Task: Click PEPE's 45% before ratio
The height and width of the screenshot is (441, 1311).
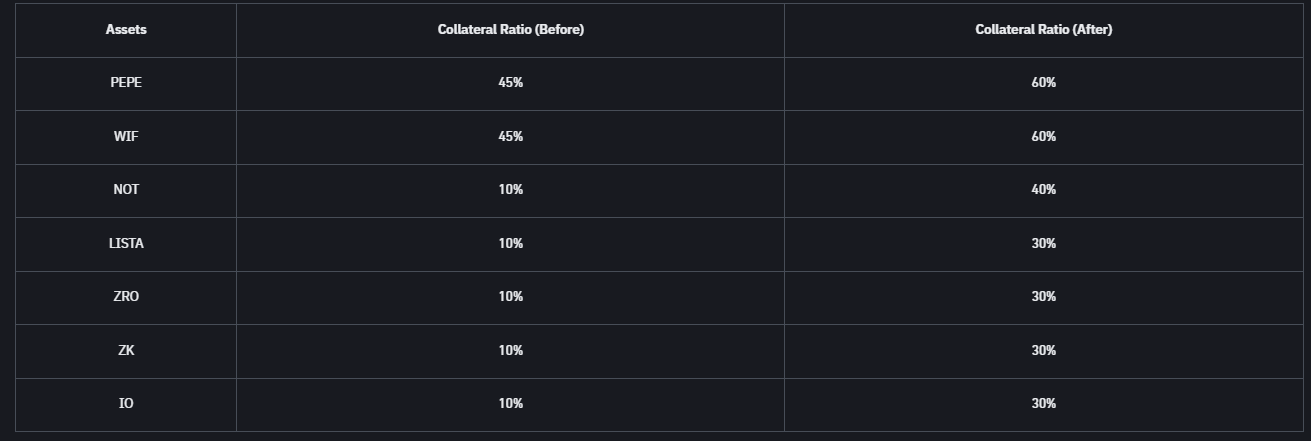Action: [x=510, y=83]
